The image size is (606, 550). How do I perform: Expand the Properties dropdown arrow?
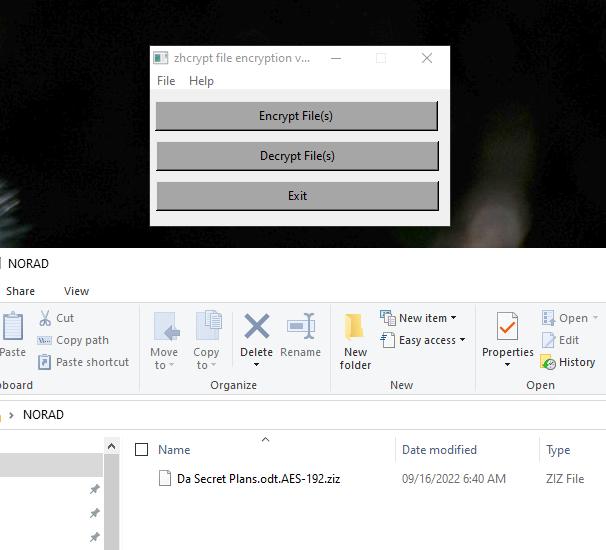pos(507,364)
